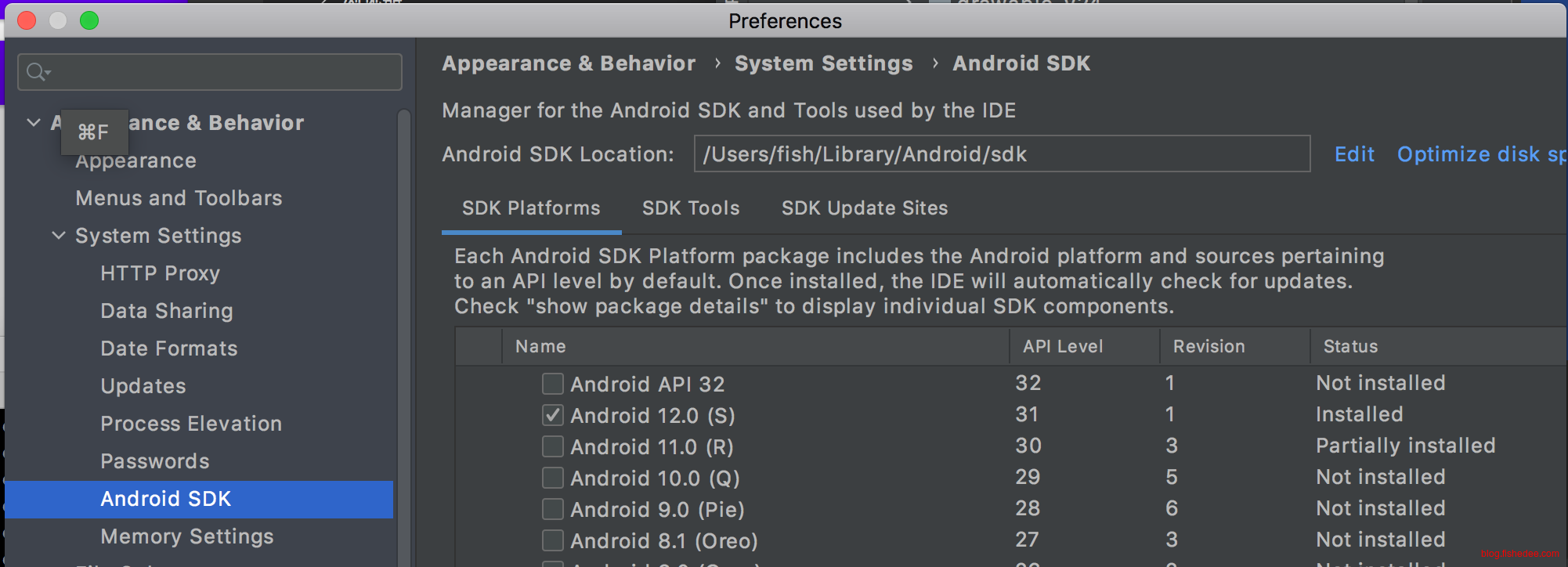Click the Optimize disk space link
The height and width of the screenshot is (567, 1568).
coord(1480,154)
